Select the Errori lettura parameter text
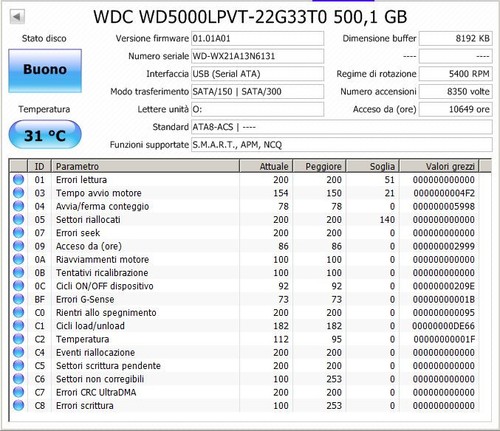Viewport: 500px width, 431px height. point(81,180)
